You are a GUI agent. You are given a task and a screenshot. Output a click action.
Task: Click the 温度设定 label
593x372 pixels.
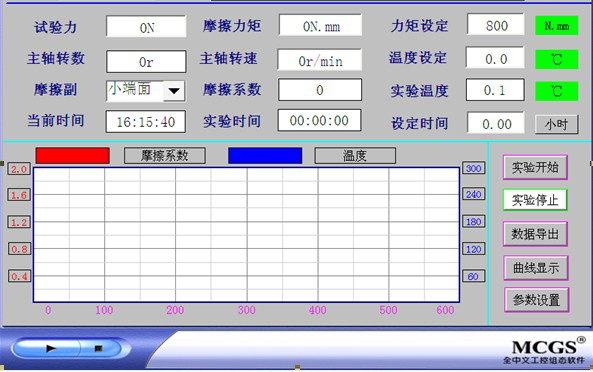(x=418, y=58)
